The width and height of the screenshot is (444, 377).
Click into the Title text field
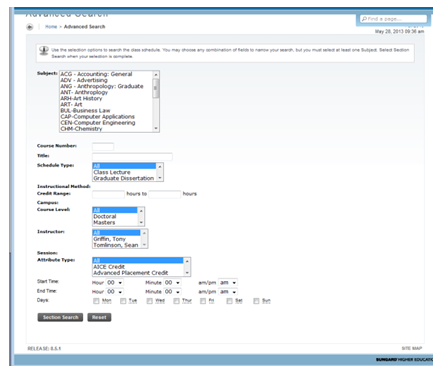pyautogui.click(x=132, y=156)
